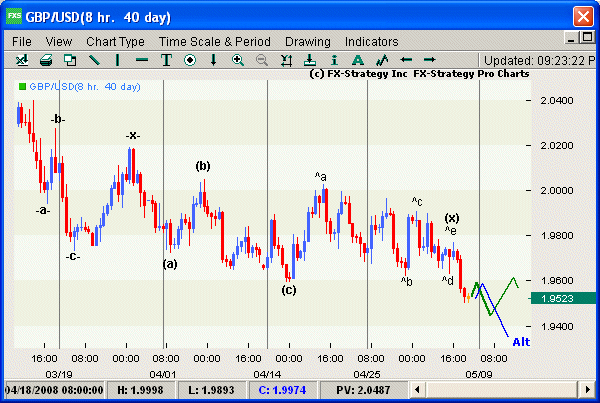Open the Time Scale & Period menu

(x=215, y=41)
